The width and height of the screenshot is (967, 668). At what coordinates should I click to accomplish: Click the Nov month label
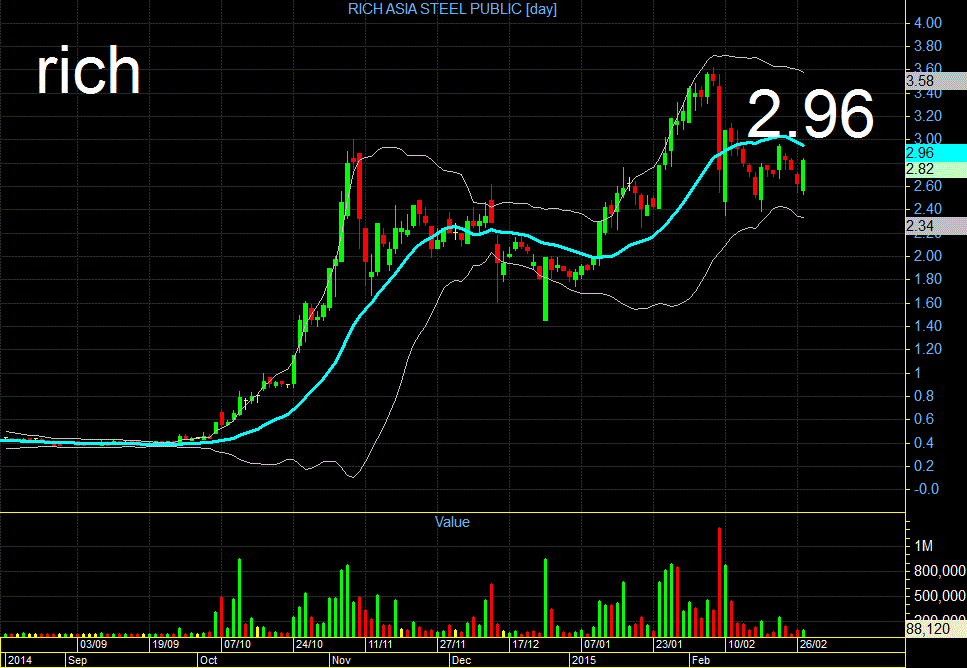tap(342, 660)
